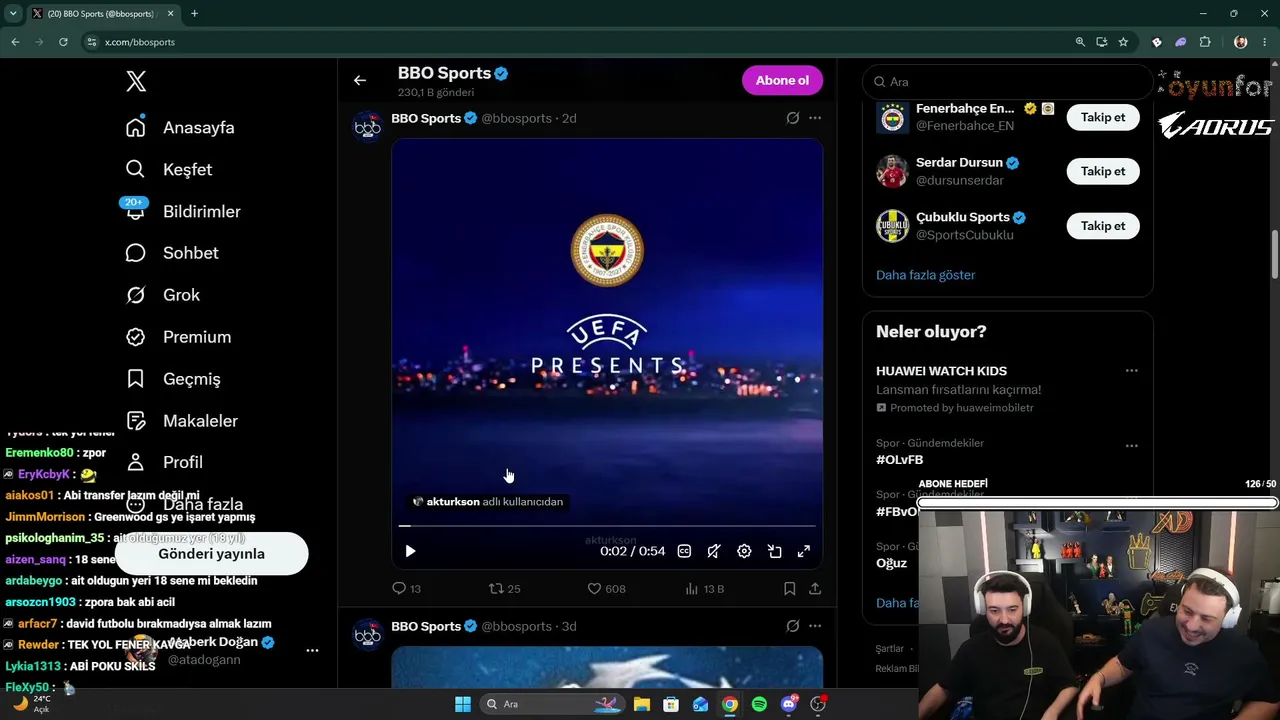Open Çubuklu Sports profile avatar
The width and height of the screenshot is (1280, 720).
[892, 226]
